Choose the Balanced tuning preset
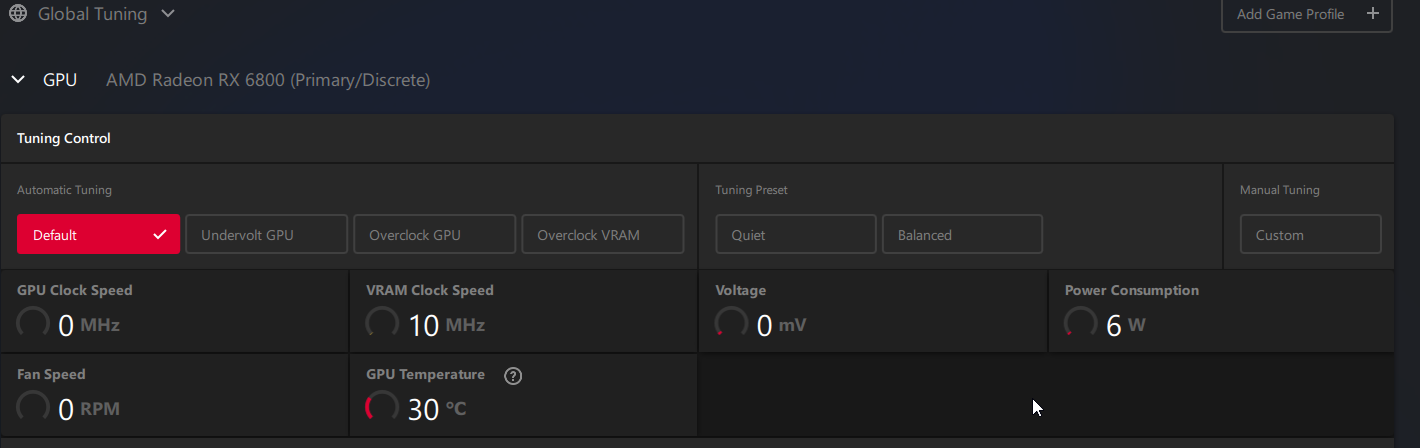Screen dimensions: 1420x448 coord(962,235)
